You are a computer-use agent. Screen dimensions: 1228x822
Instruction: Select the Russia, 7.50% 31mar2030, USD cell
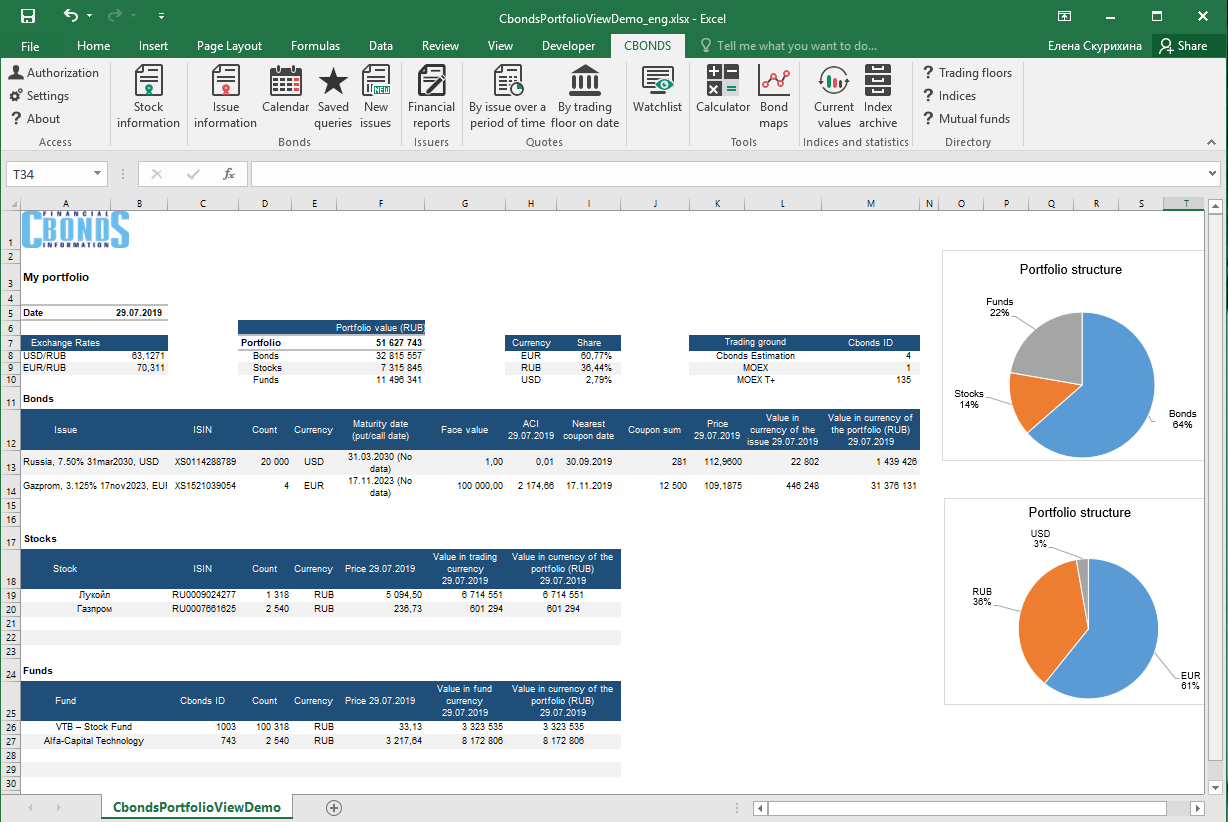click(94, 462)
